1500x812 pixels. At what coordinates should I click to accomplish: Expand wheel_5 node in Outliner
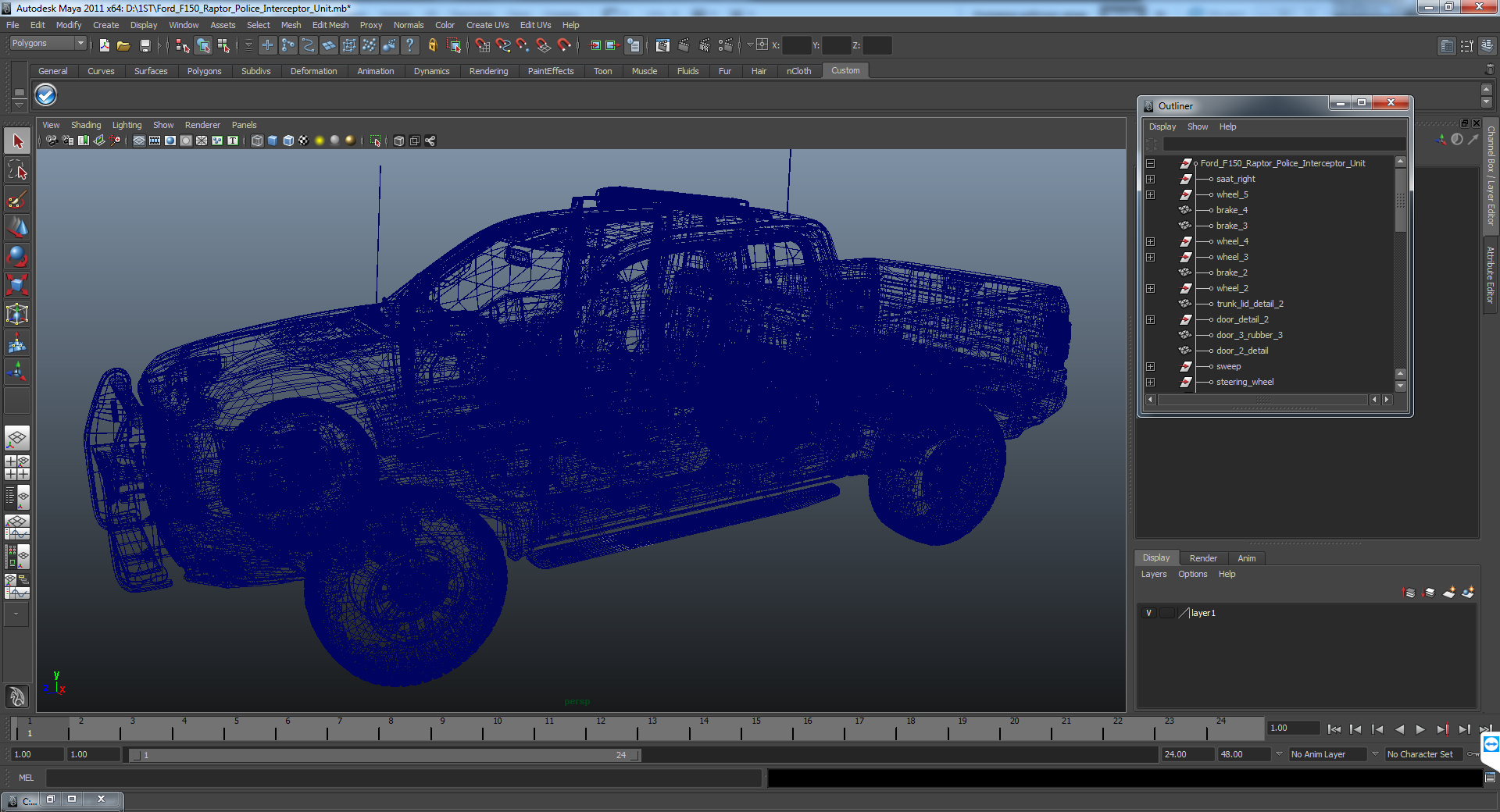(1151, 194)
